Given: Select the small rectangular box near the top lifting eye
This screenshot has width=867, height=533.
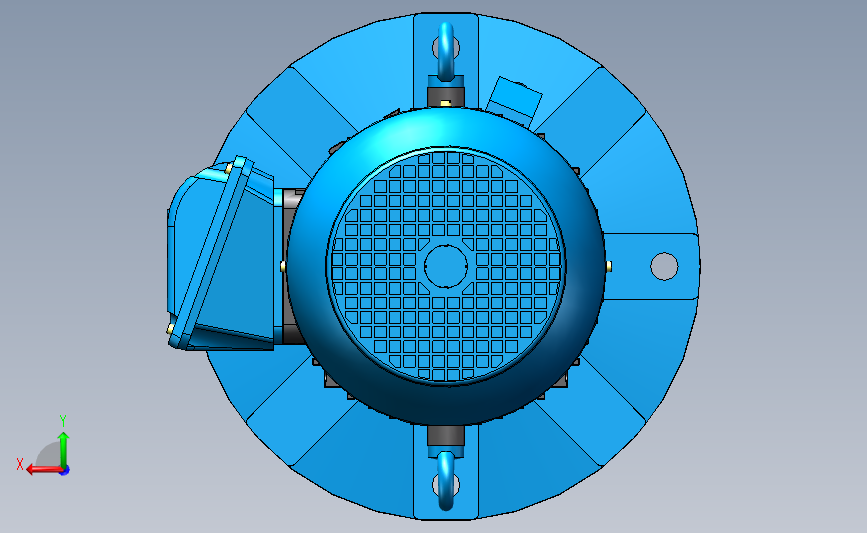Looking at the screenshot, I should click(514, 102).
